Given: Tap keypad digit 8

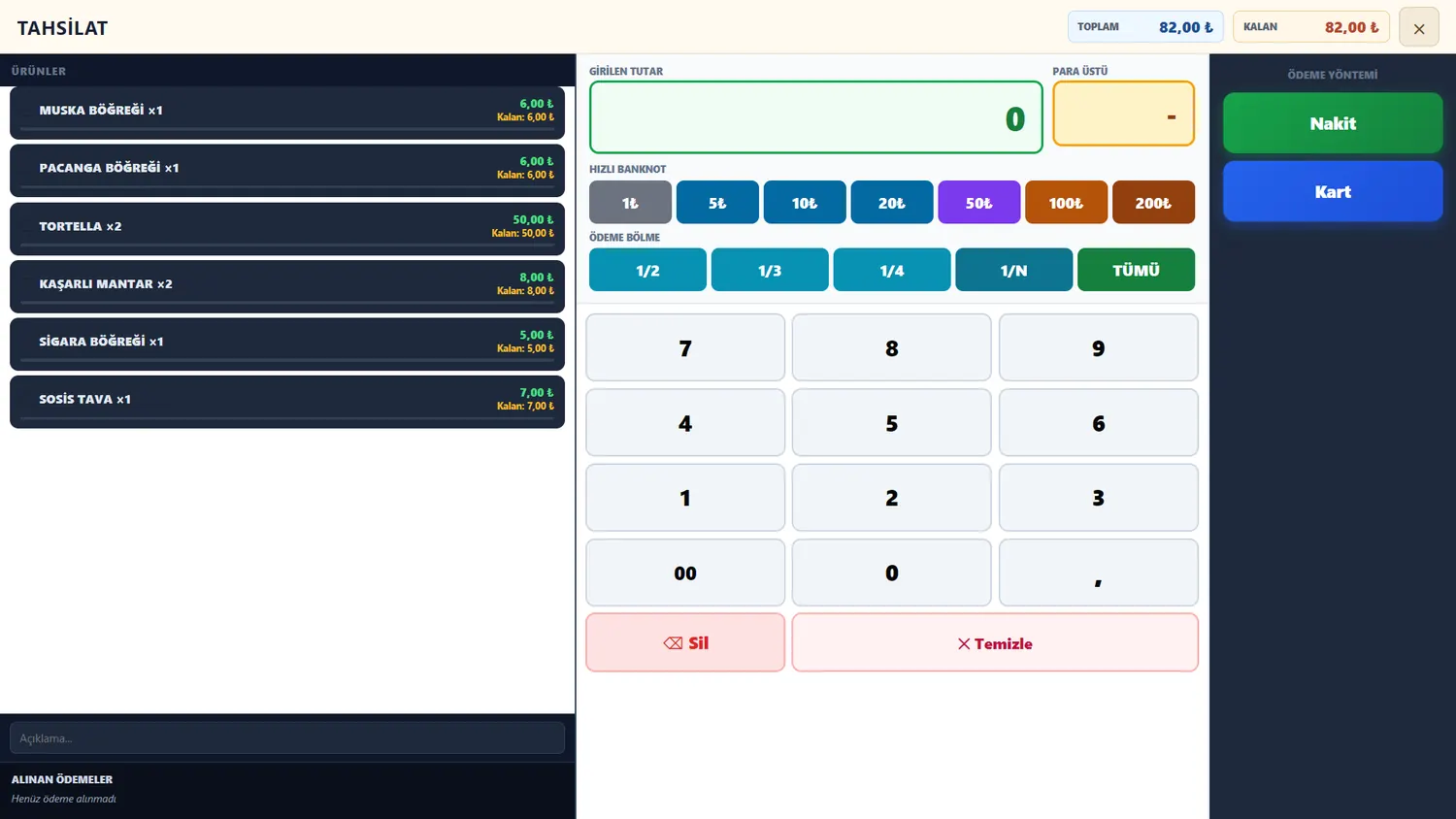Looking at the screenshot, I should pyautogui.click(x=892, y=347).
